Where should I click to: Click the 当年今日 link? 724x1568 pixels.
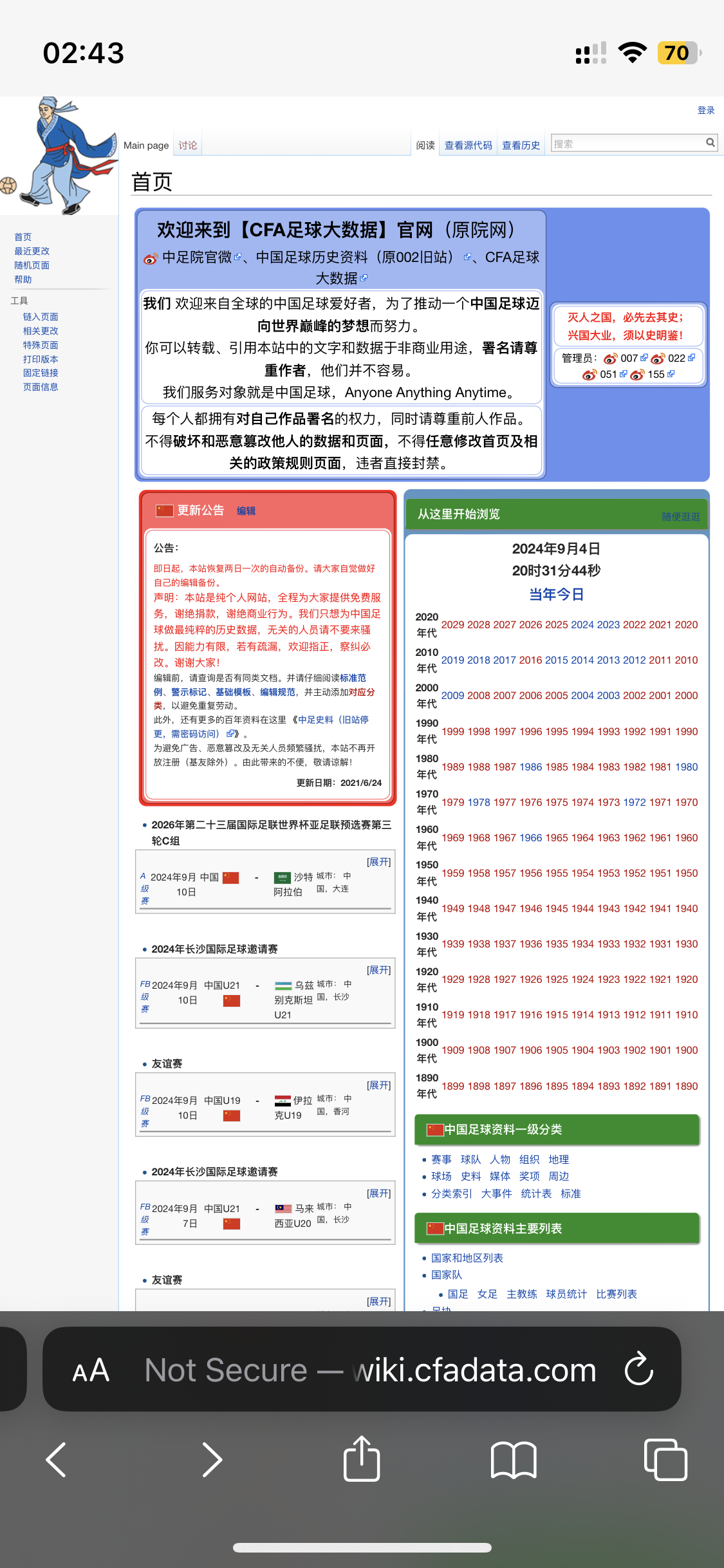[x=556, y=594]
